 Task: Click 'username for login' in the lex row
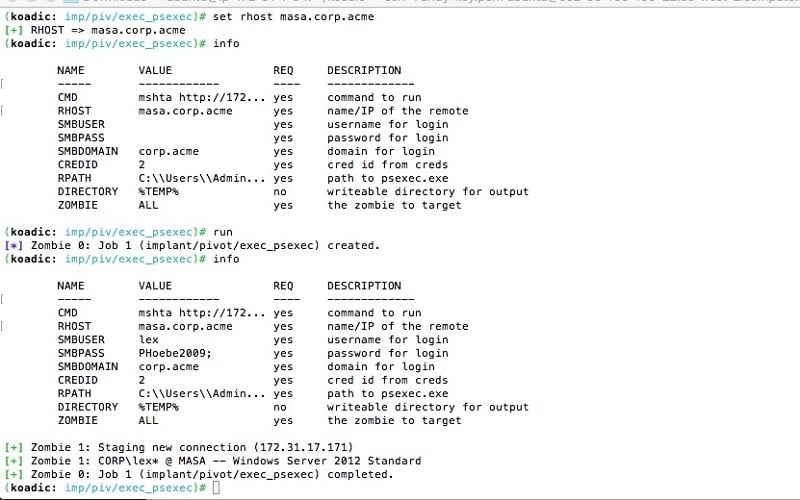click(388, 340)
